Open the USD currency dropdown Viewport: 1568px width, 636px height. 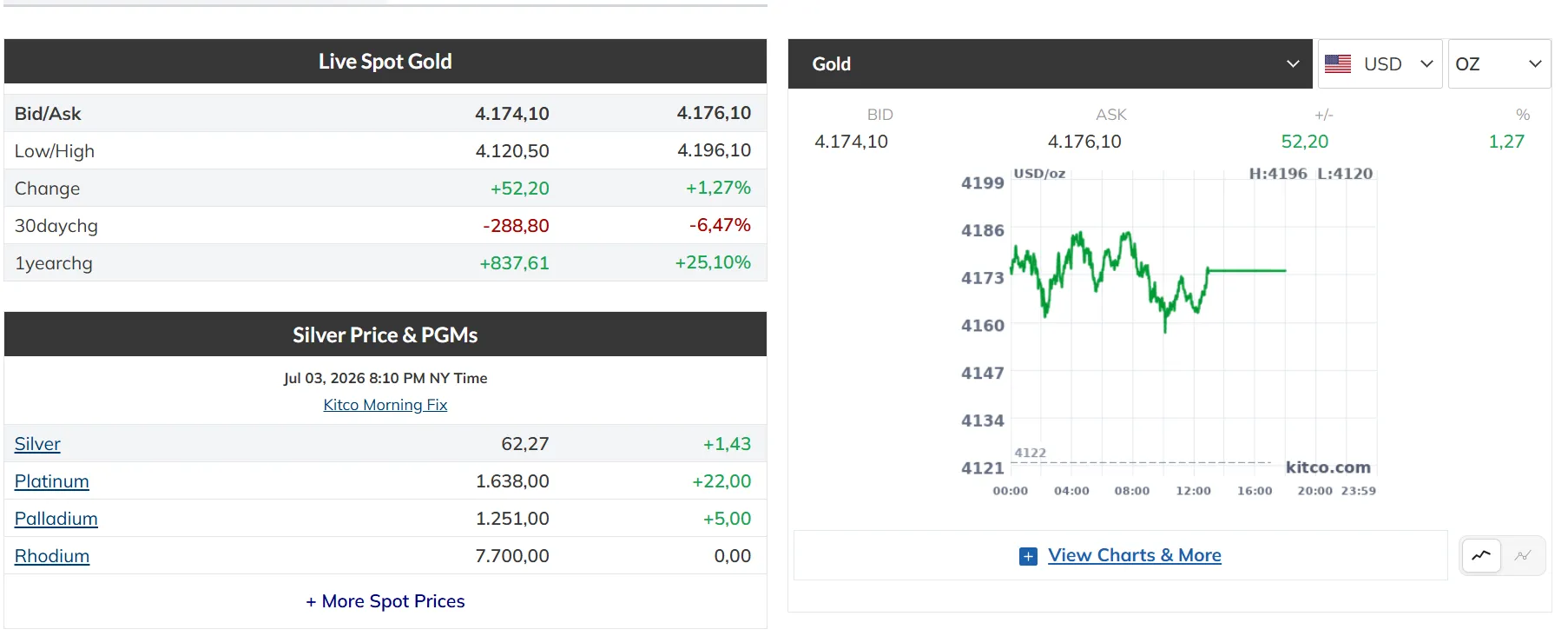tap(1380, 64)
